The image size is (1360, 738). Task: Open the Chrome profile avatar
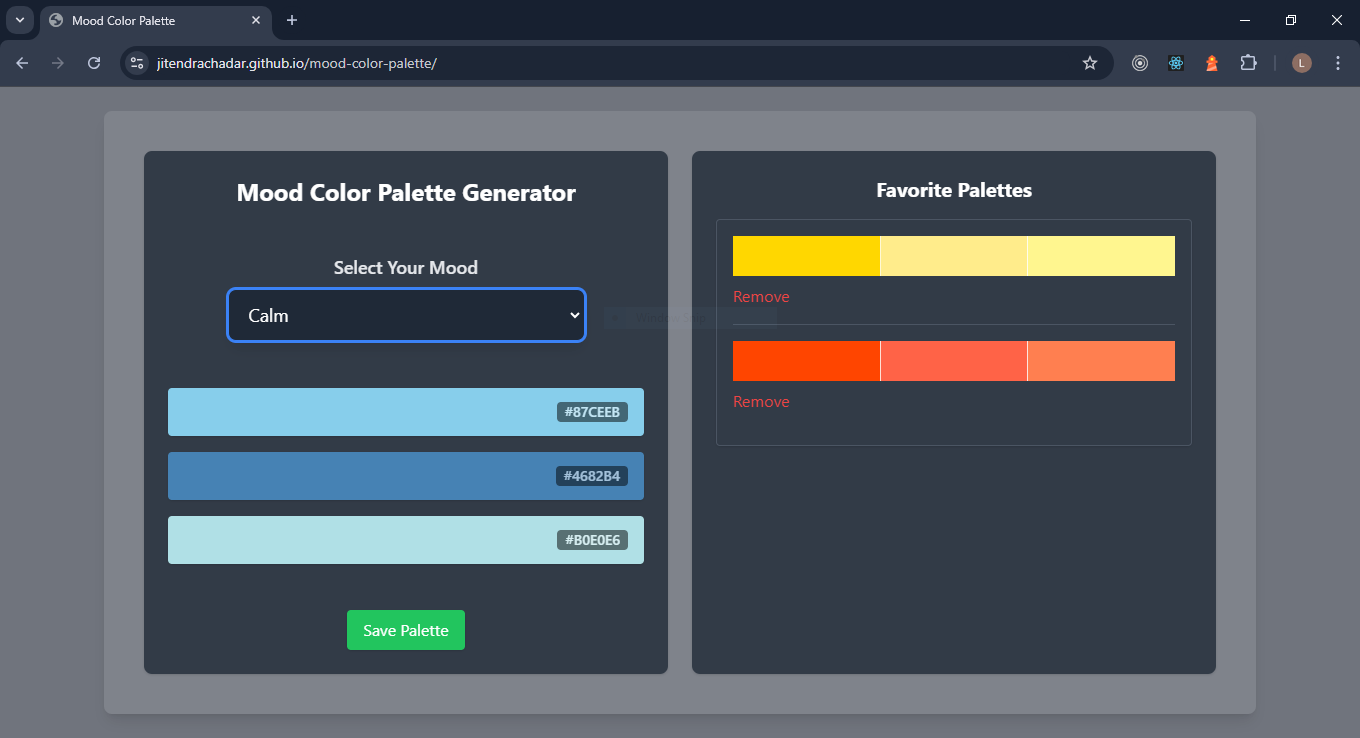[1301, 63]
